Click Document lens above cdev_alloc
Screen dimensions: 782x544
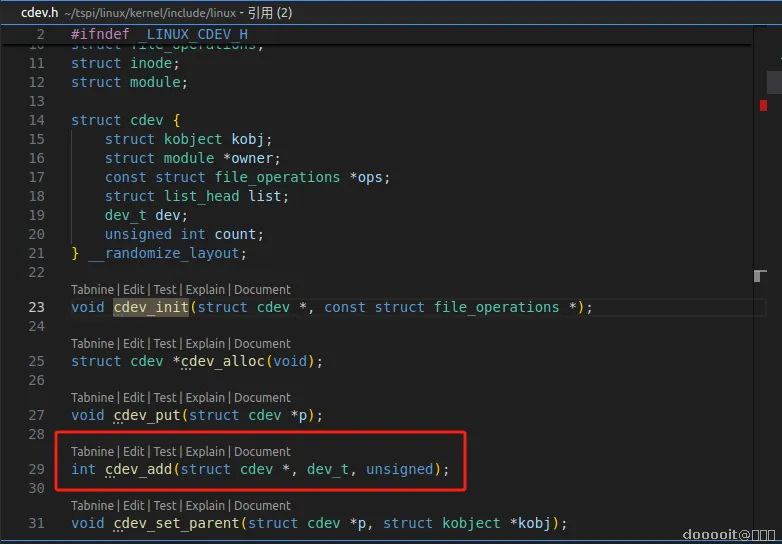tap(262, 344)
